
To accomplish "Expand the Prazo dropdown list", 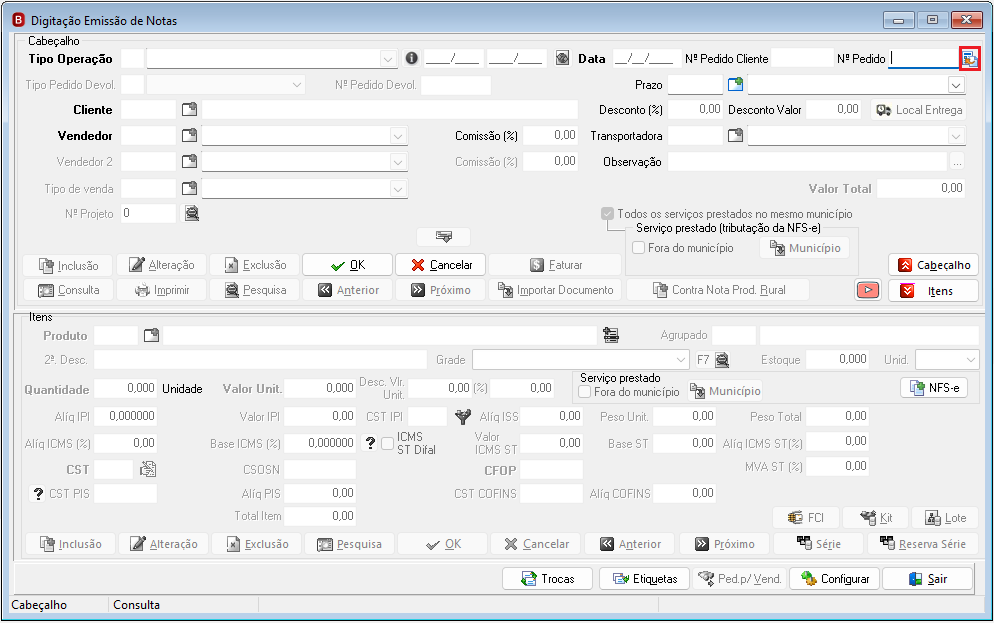I will coord(956,84).
